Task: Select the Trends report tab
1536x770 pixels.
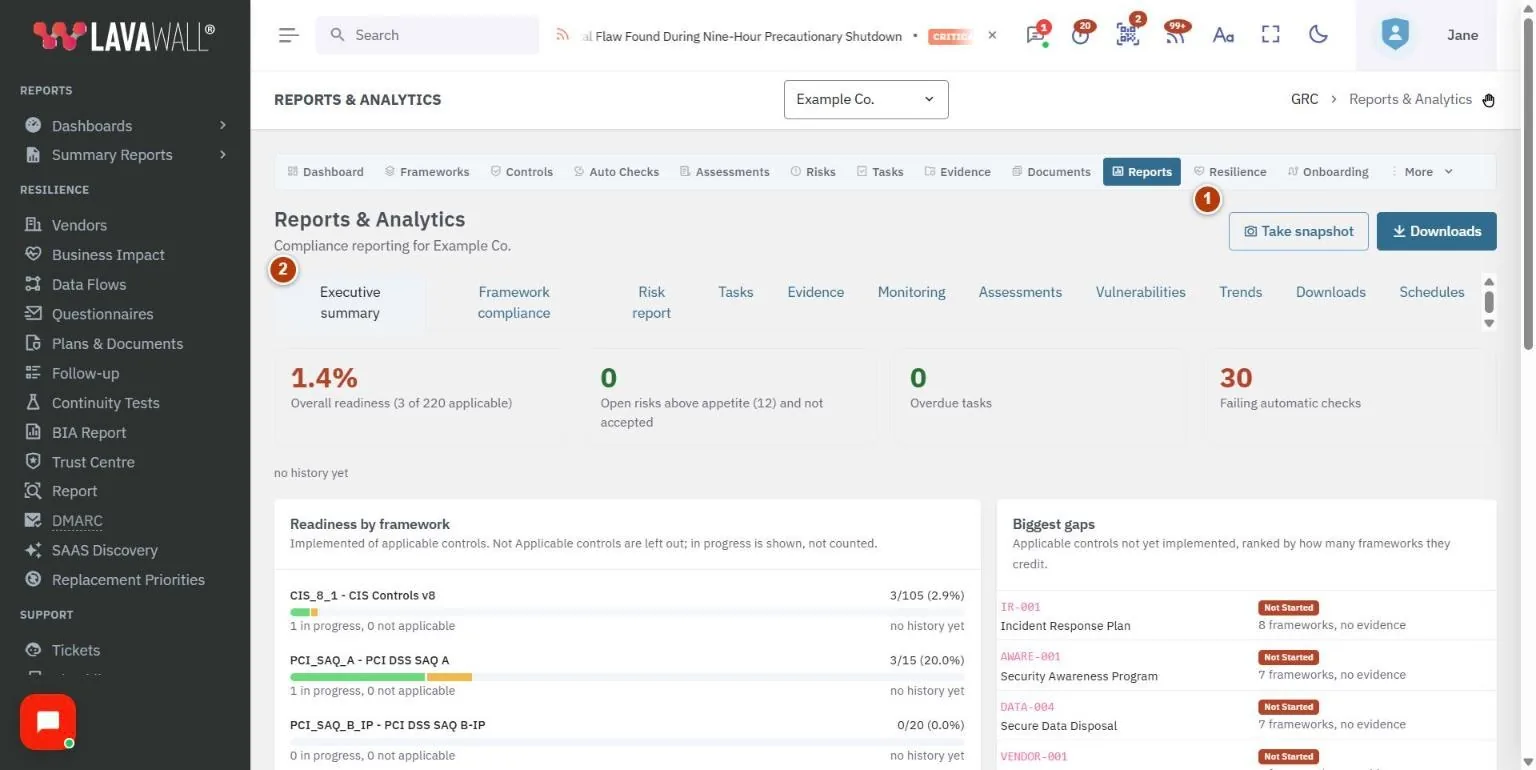Action: [x=1240, y=292]
